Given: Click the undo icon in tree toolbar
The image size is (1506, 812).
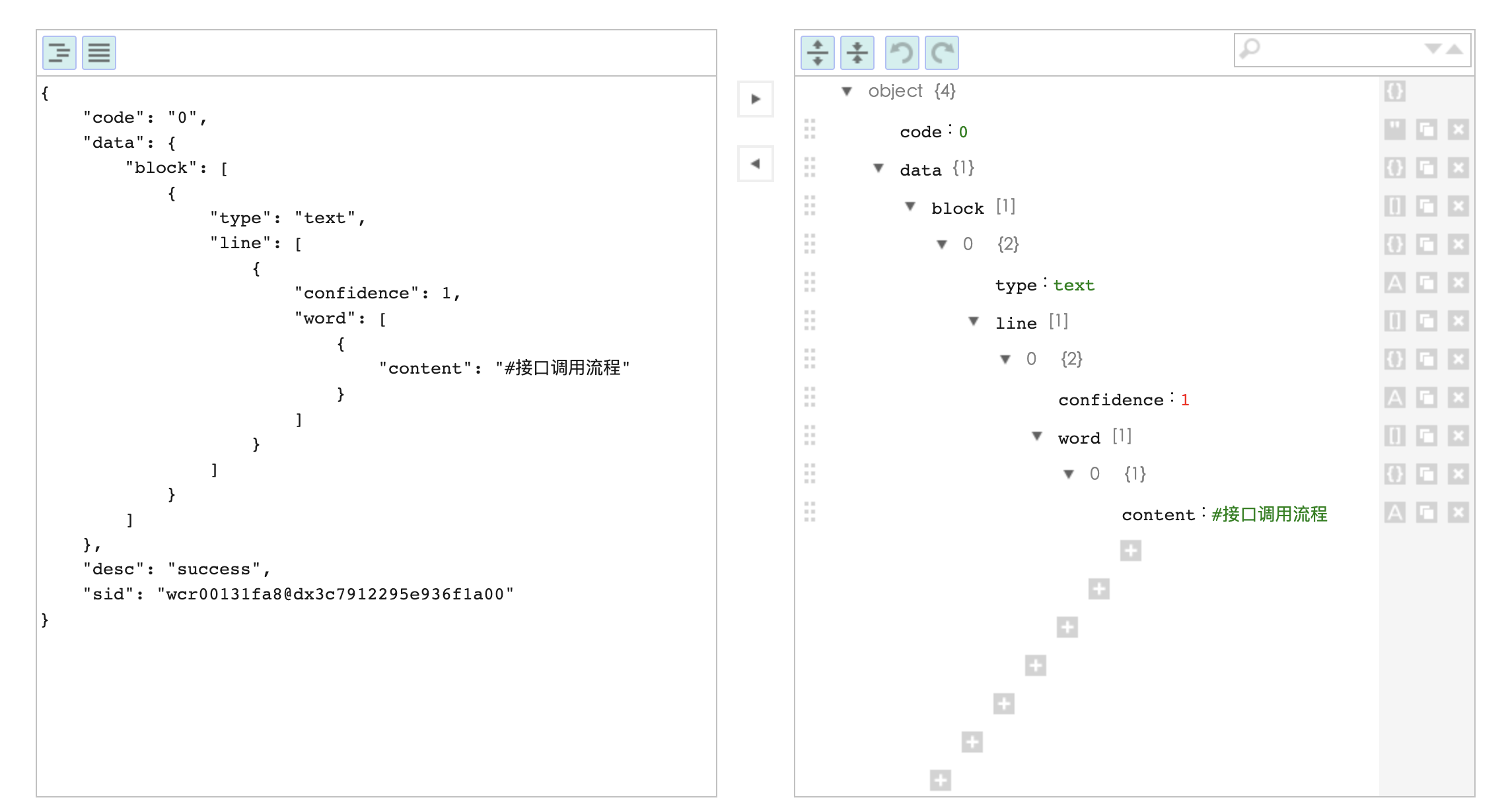Looking at the screenshot, I should pyautogui.click(x=902, y=53).
